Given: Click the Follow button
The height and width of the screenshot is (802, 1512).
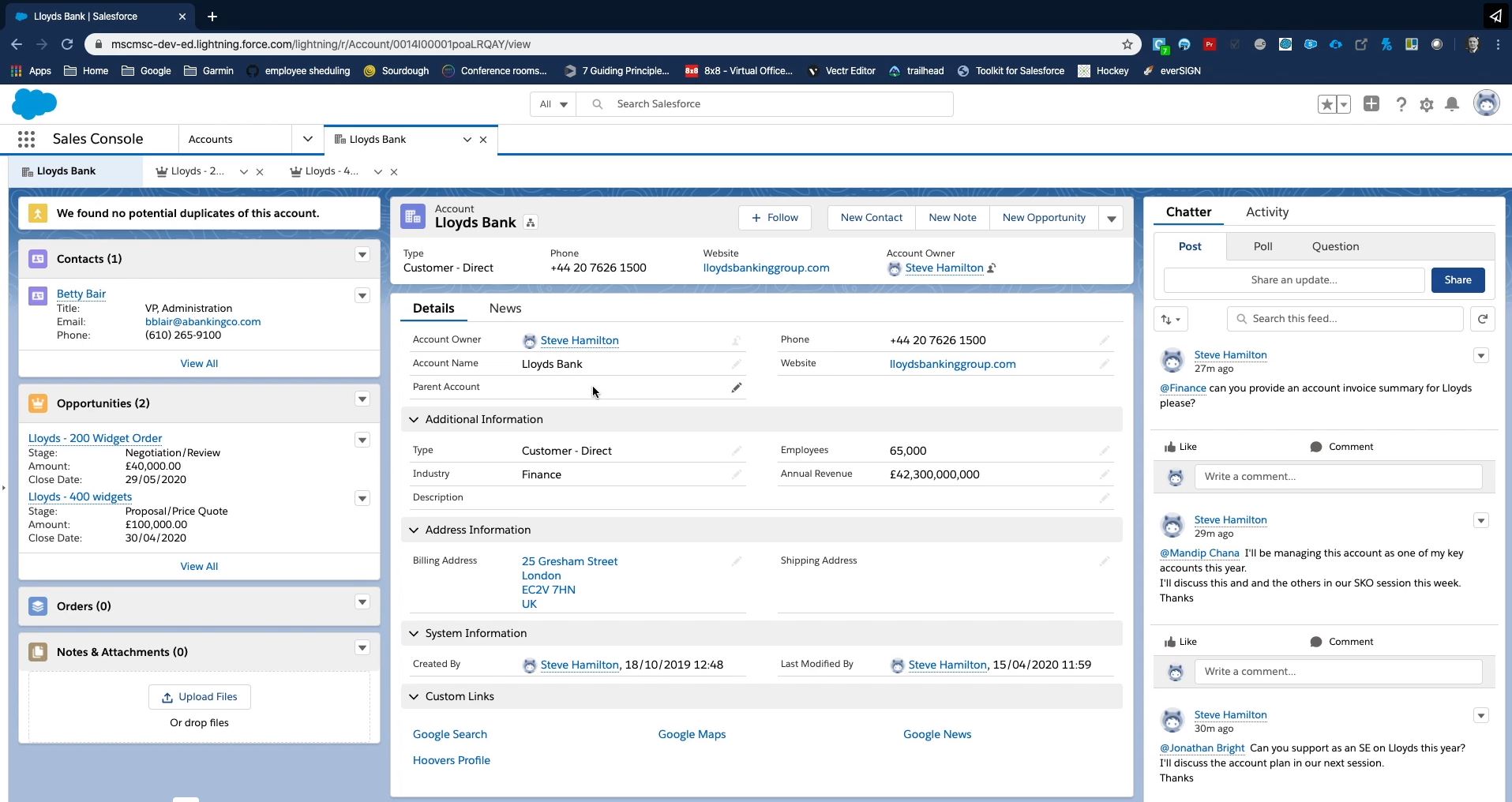Looking at the screenshot, I should tap(774, 218).
